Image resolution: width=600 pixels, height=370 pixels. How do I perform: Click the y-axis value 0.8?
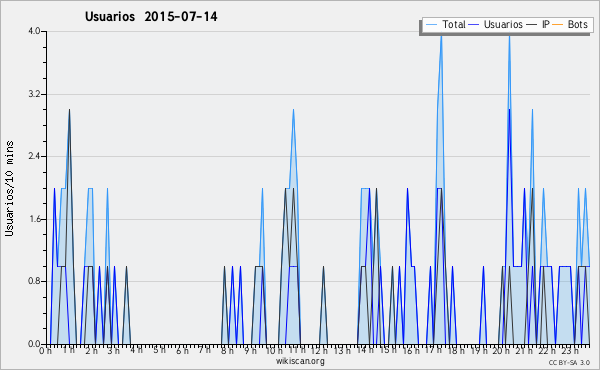pos(34,282)
